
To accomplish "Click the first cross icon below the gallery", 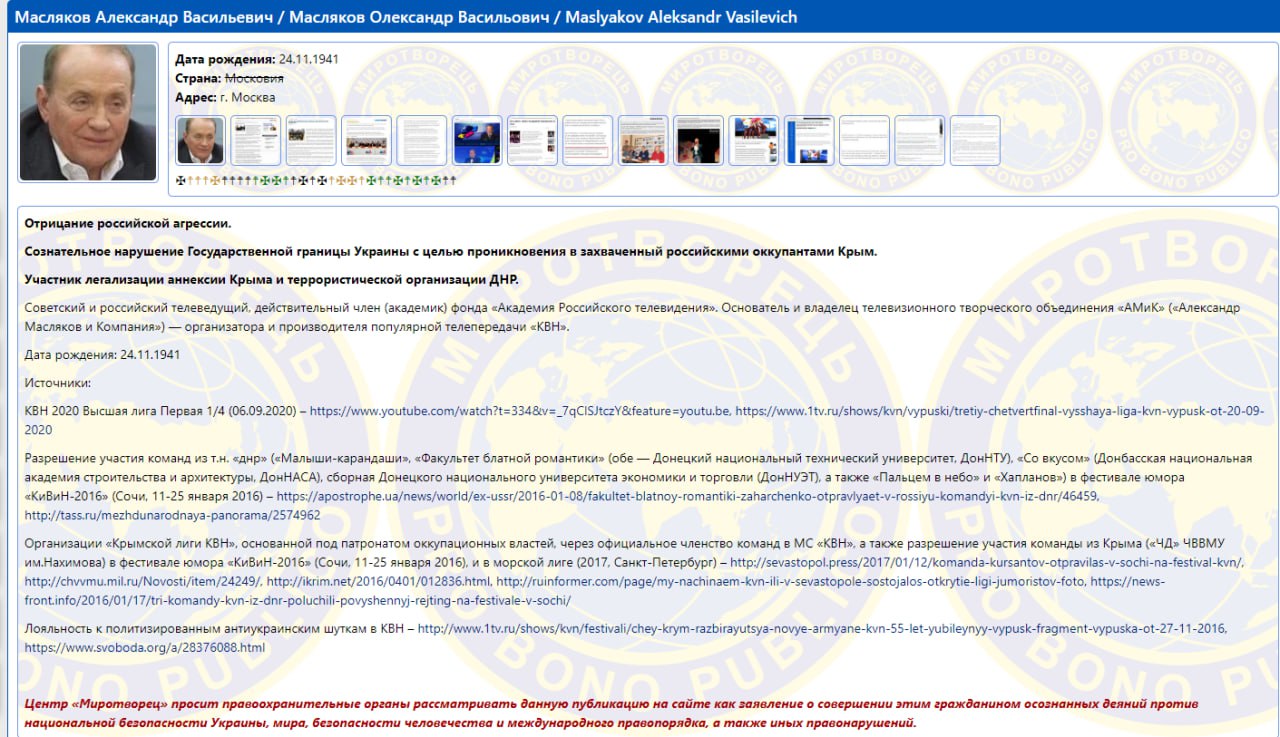I will [180, 181].
